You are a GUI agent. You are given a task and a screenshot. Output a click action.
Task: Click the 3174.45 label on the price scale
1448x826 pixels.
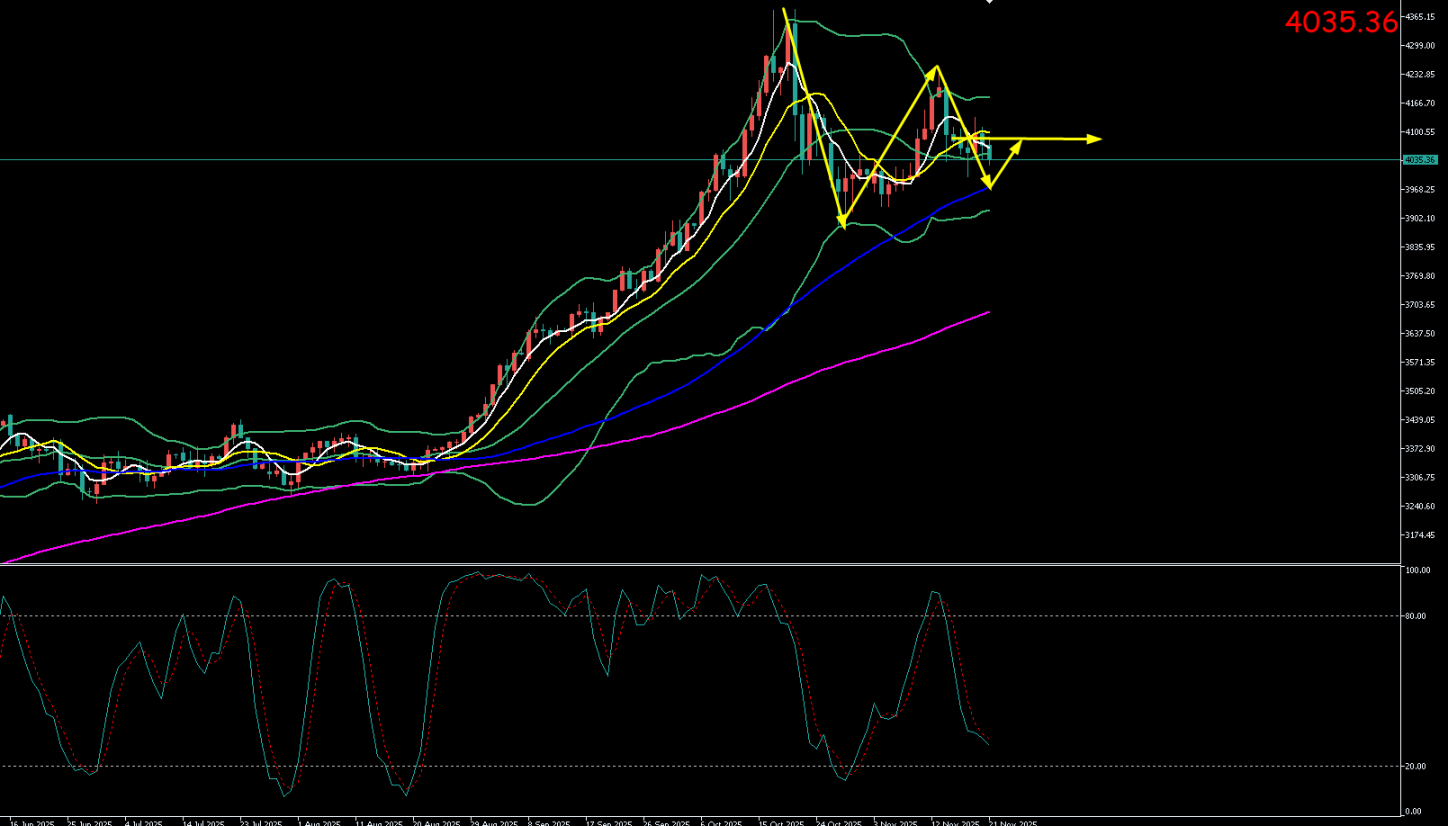pyautogui.click(x=1420, y=535)
